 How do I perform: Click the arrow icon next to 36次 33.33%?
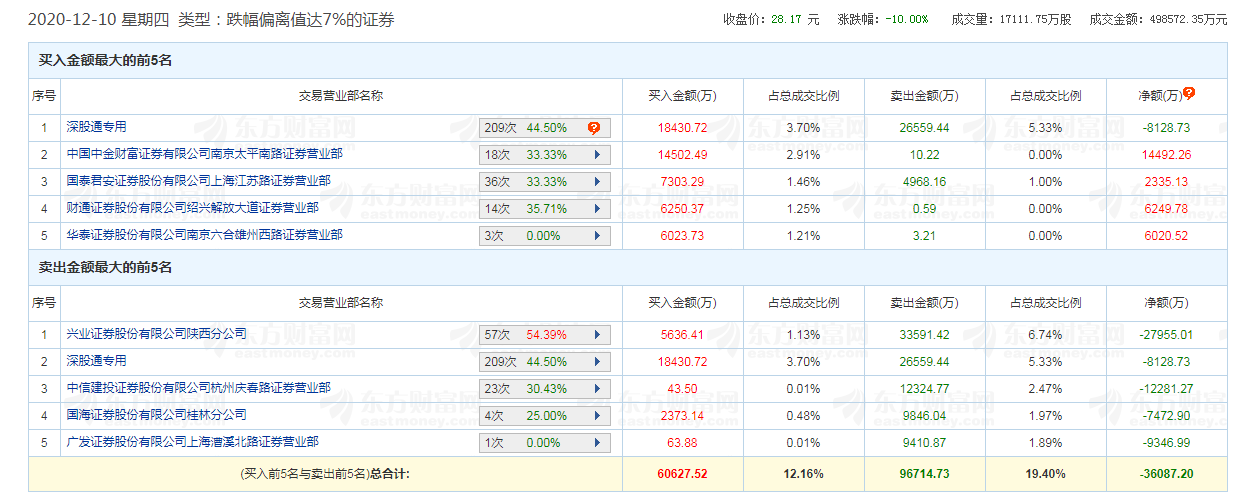(x=597, y=182)
